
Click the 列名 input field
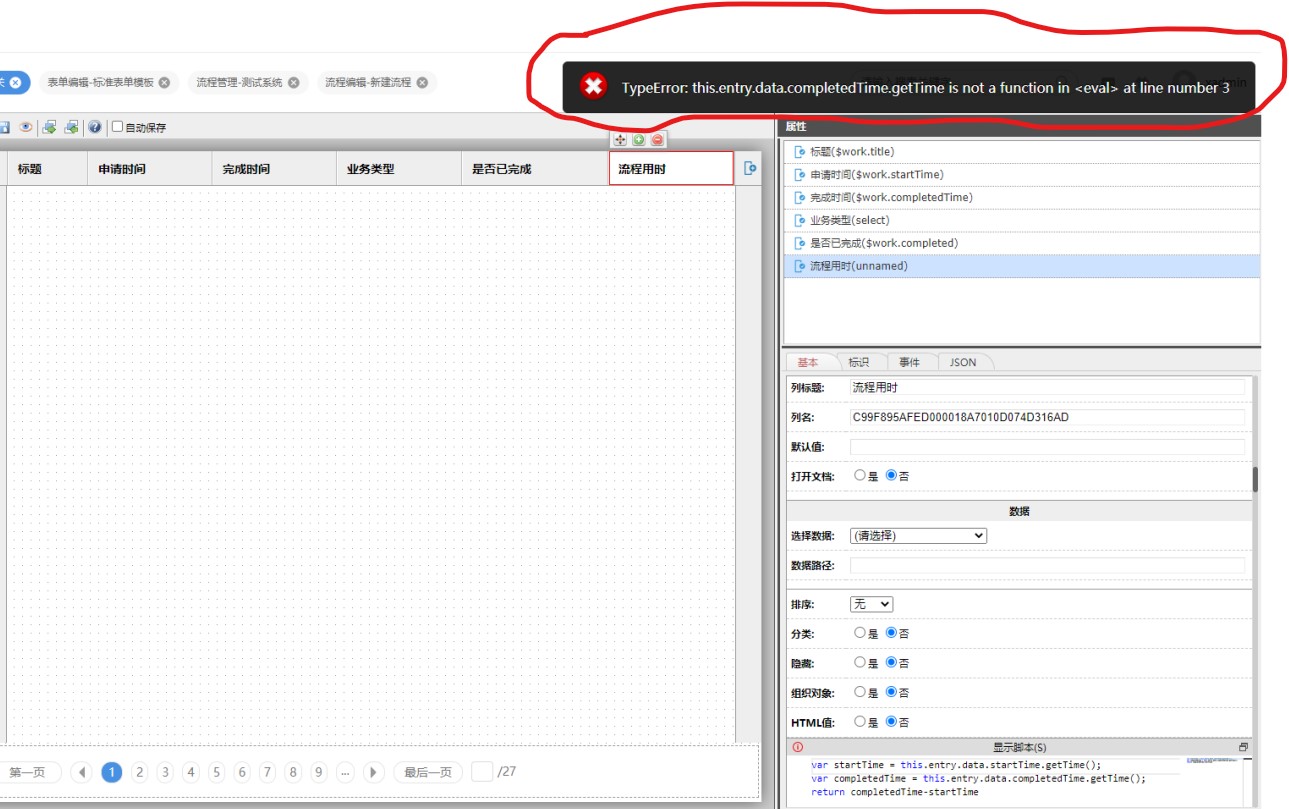pos(1047,417)
